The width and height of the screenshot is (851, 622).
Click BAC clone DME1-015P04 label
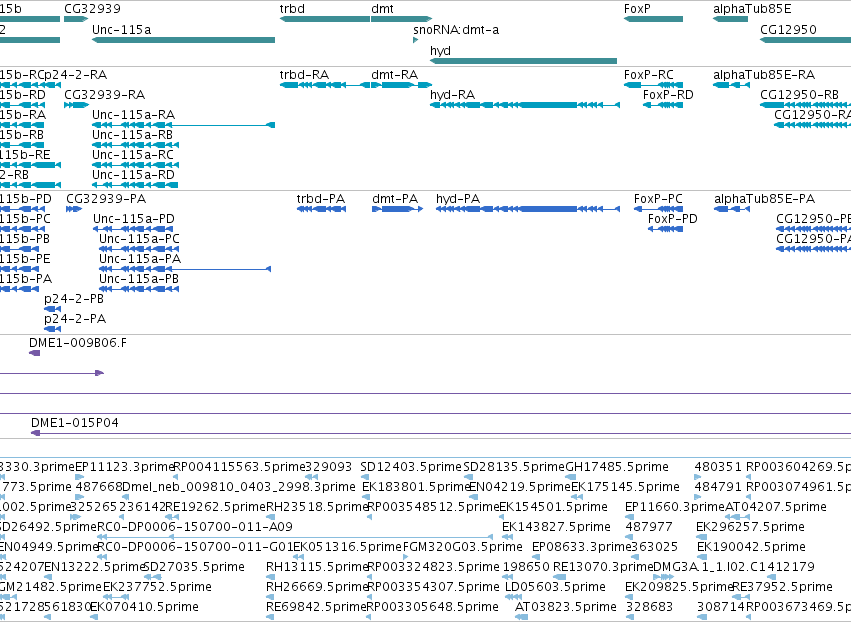pos(74,423)
